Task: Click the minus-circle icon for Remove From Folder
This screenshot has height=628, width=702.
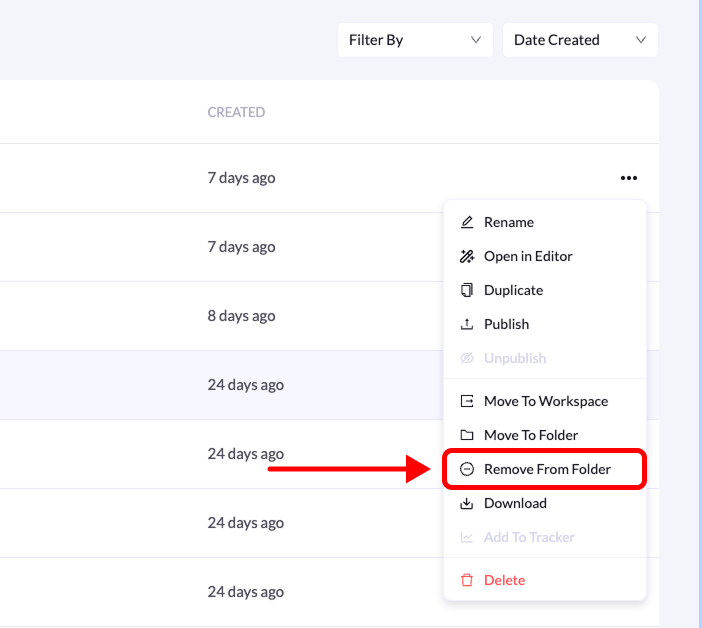Action: point(467,469)
